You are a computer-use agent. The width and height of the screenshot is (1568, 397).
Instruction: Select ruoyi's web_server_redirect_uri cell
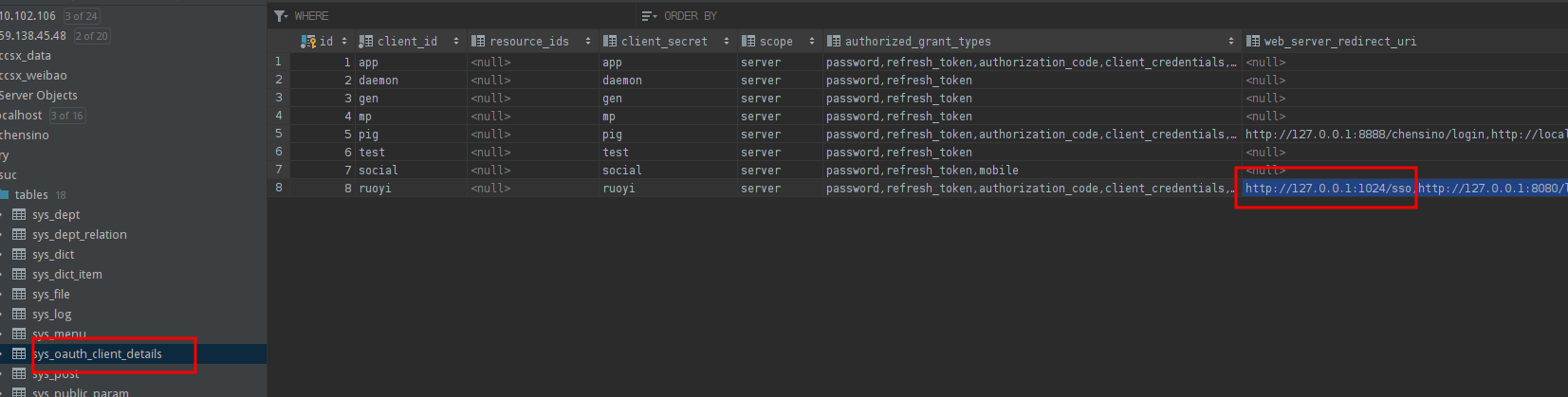coord(1404,189)
